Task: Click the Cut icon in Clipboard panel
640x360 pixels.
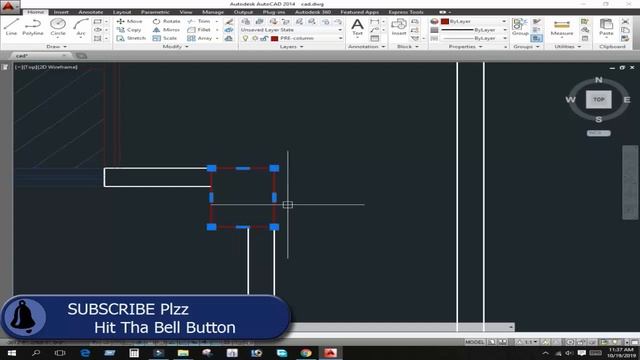Action: [625, 21]
